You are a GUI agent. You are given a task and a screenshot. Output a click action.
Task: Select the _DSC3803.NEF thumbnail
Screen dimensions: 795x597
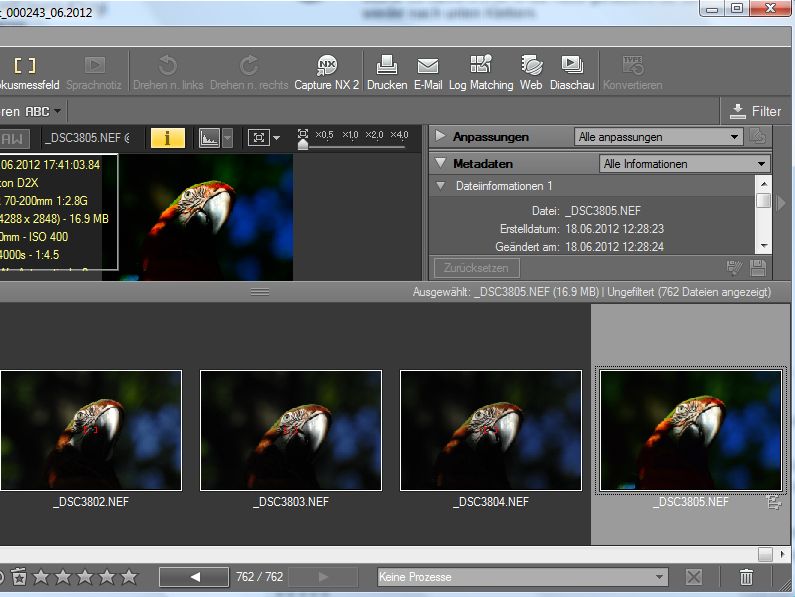[291, 430]
